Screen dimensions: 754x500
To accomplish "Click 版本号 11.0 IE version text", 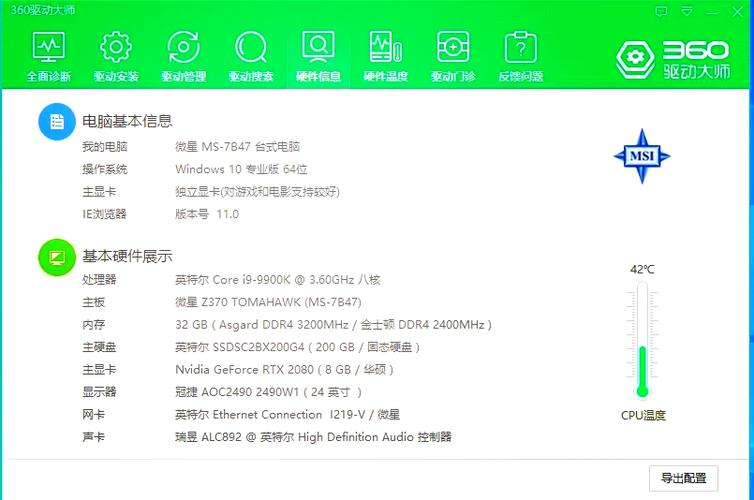I will 207,214.
